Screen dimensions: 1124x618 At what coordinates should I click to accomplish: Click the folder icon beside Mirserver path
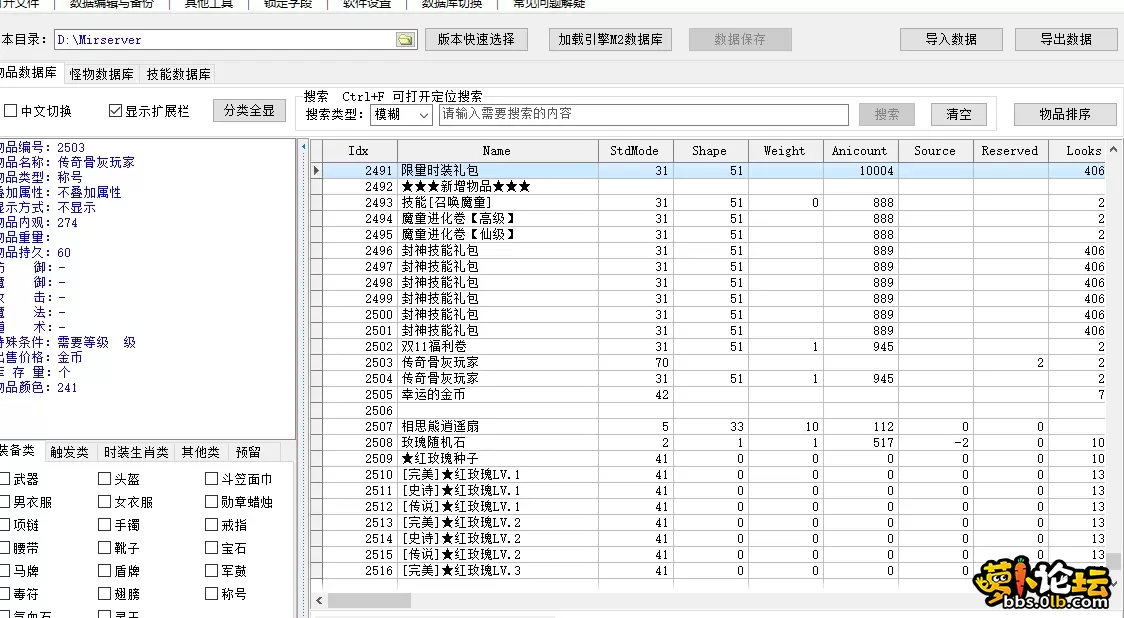(404, 40)
